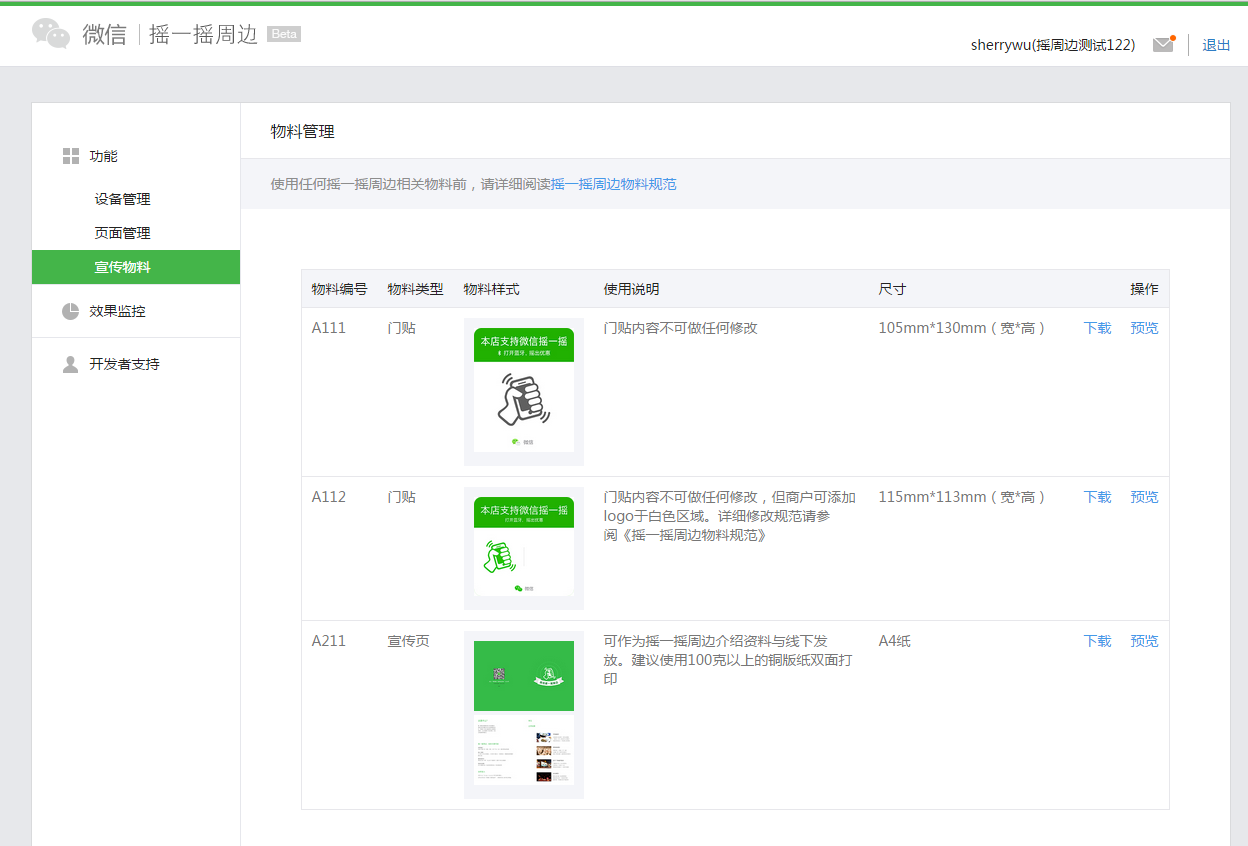Click the 摇一摇周边 header text
The image size is (1248, 846).
pos(204,35)
